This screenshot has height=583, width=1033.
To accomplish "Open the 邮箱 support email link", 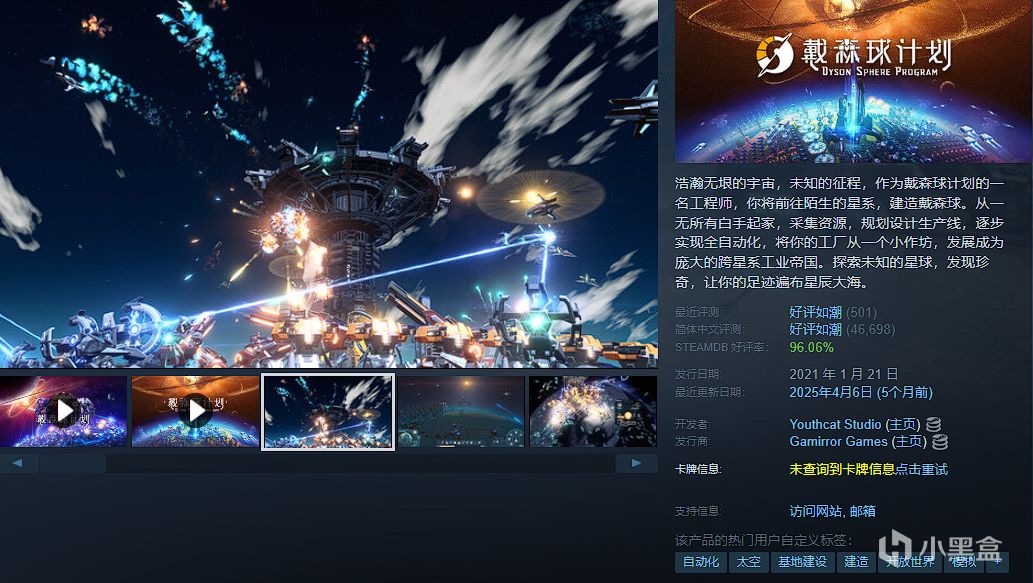I will (x=862, y=511).
